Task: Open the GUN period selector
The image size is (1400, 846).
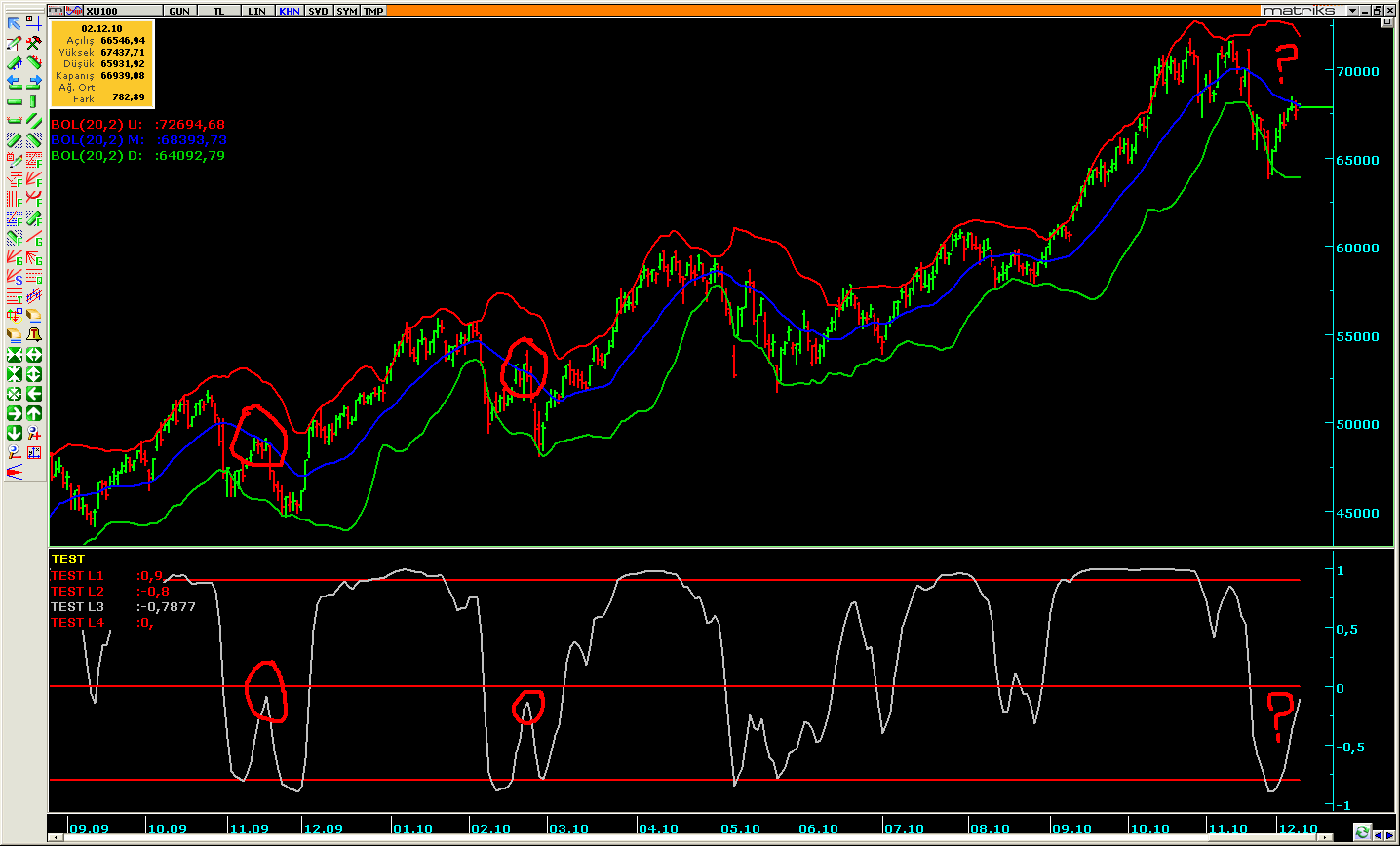Action: pyautogui.click(x=179, y=11)
